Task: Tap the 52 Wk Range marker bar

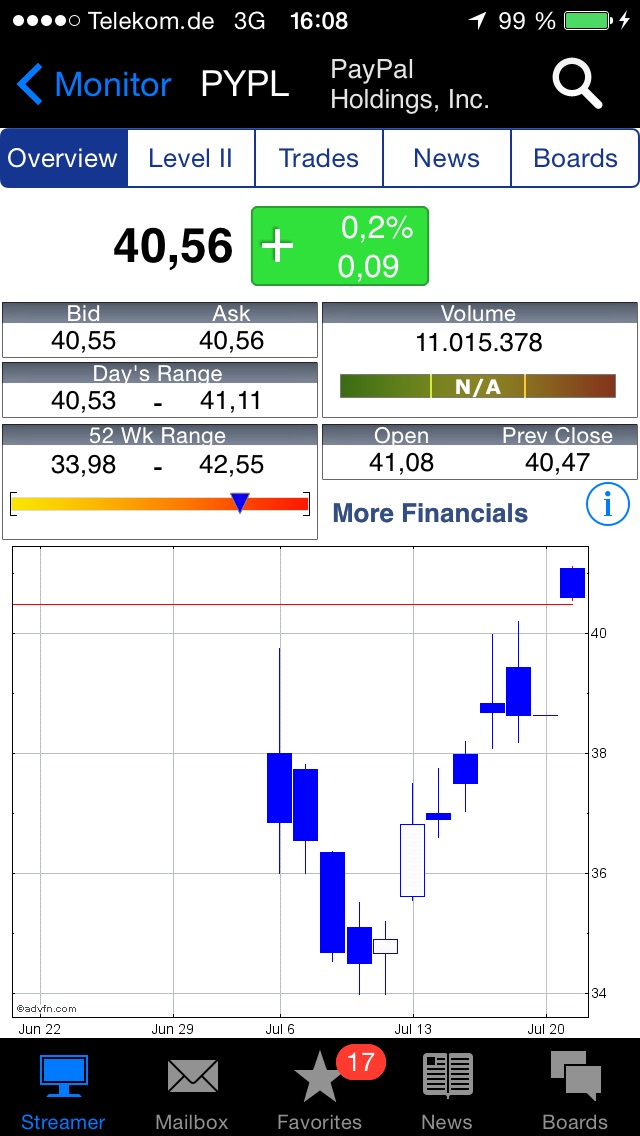Action: click(x=160, y=503)
